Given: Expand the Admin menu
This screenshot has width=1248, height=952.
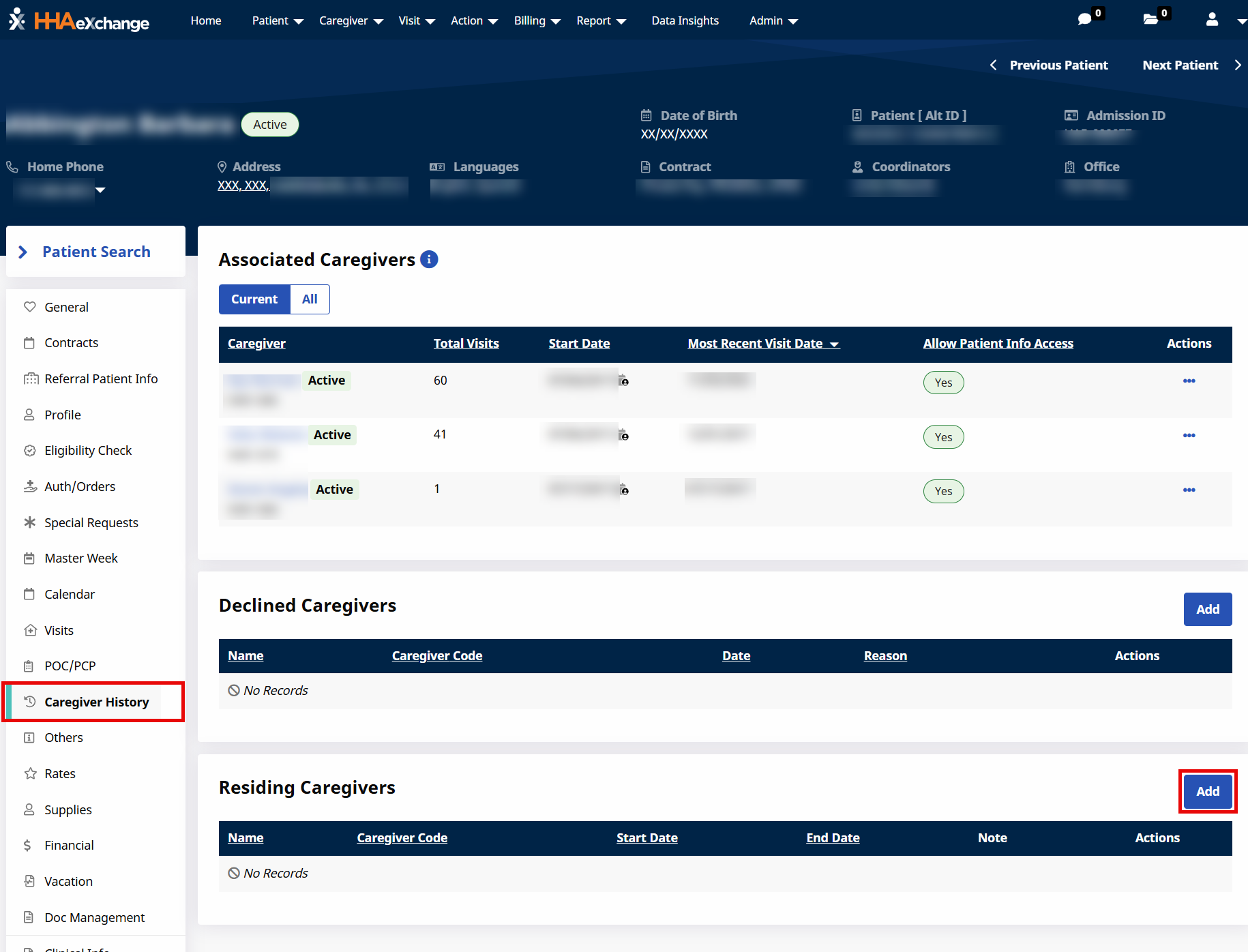Looking at the screenshot, I should 773,21.
